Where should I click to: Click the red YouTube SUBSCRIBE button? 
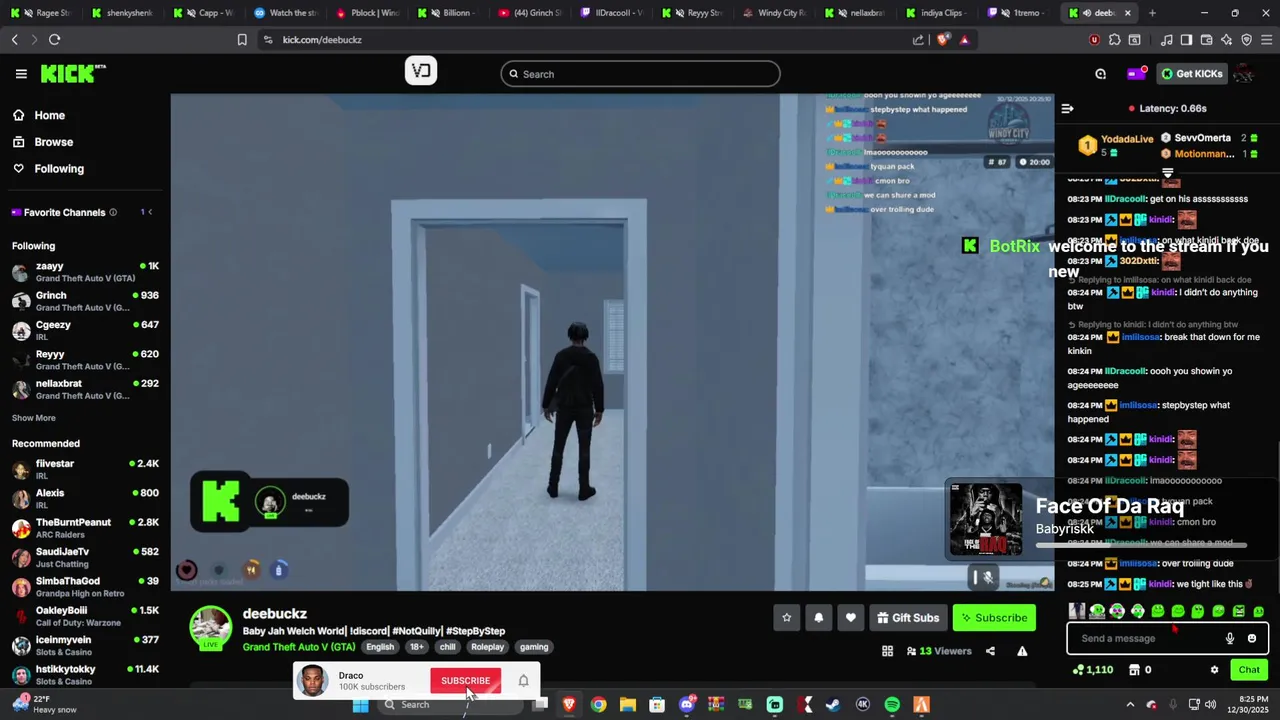point(465,681)
